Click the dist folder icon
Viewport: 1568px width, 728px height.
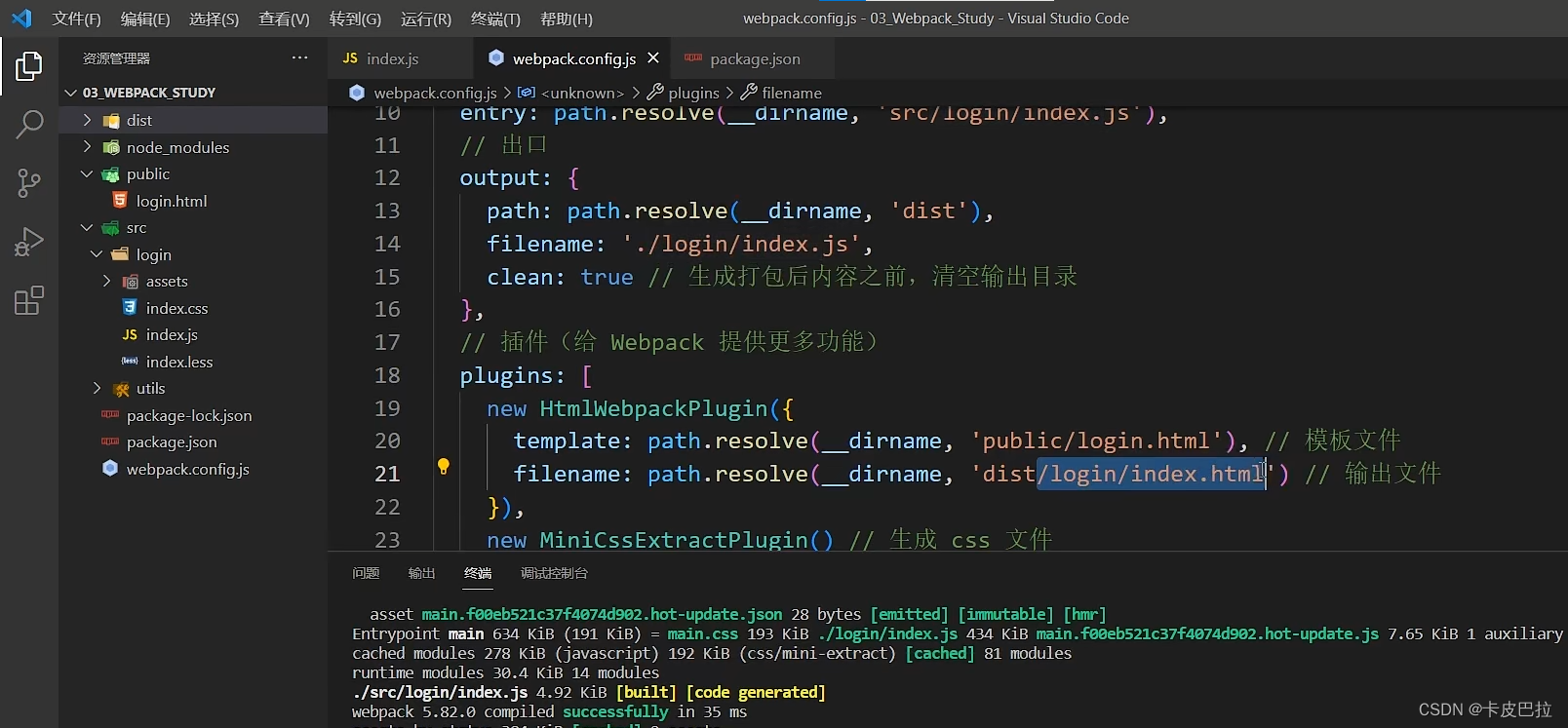(x=111, y=120)
